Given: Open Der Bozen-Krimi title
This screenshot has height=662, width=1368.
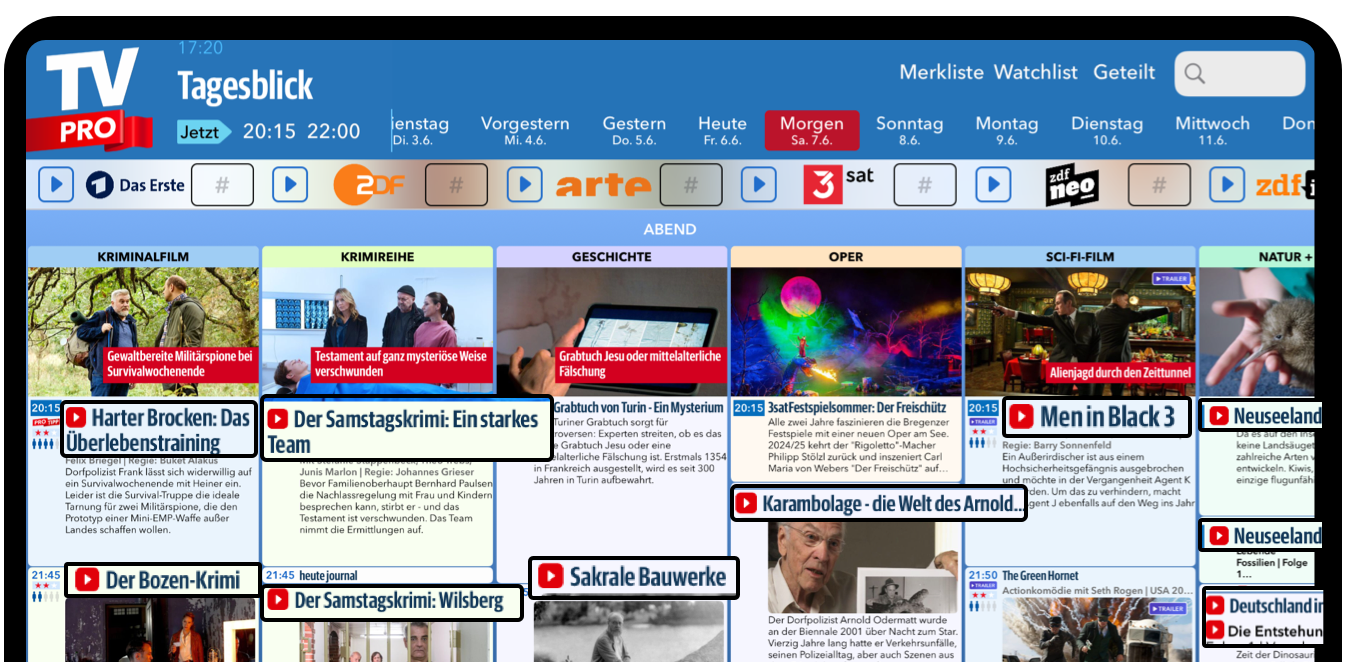Looking at the screenshot, I should pyautogui.click(x=173, y=580).
